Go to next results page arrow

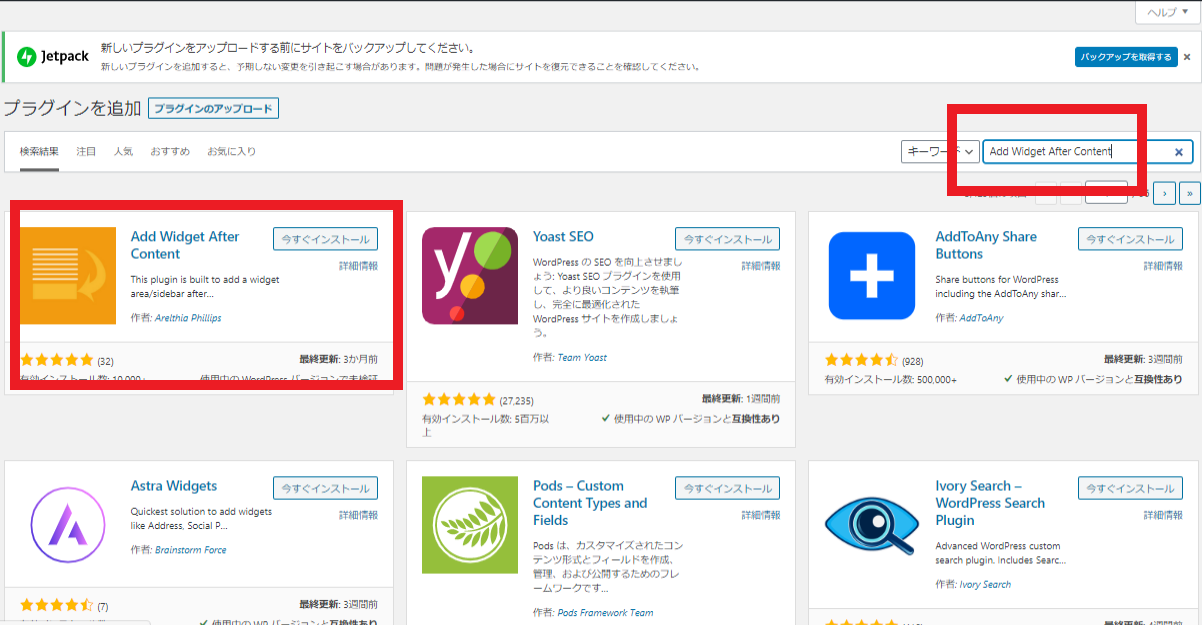tap(1165, 193)
